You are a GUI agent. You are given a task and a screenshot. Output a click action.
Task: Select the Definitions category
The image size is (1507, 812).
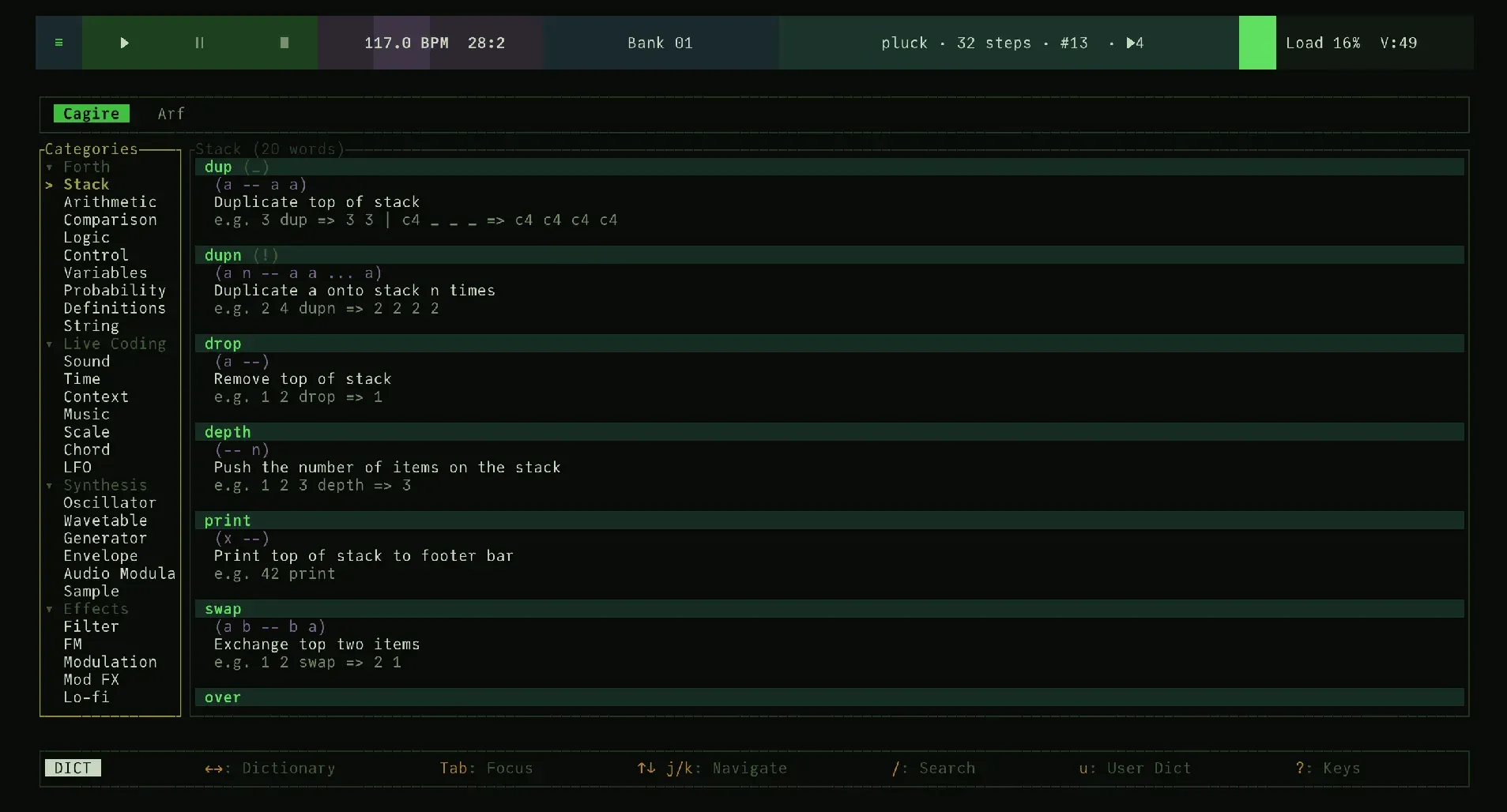[115, 308]
